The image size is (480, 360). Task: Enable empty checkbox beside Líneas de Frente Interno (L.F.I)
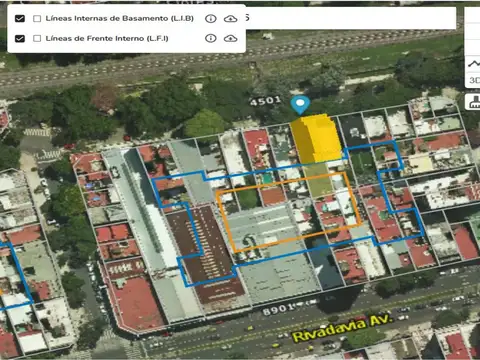[x=37, y=39]
